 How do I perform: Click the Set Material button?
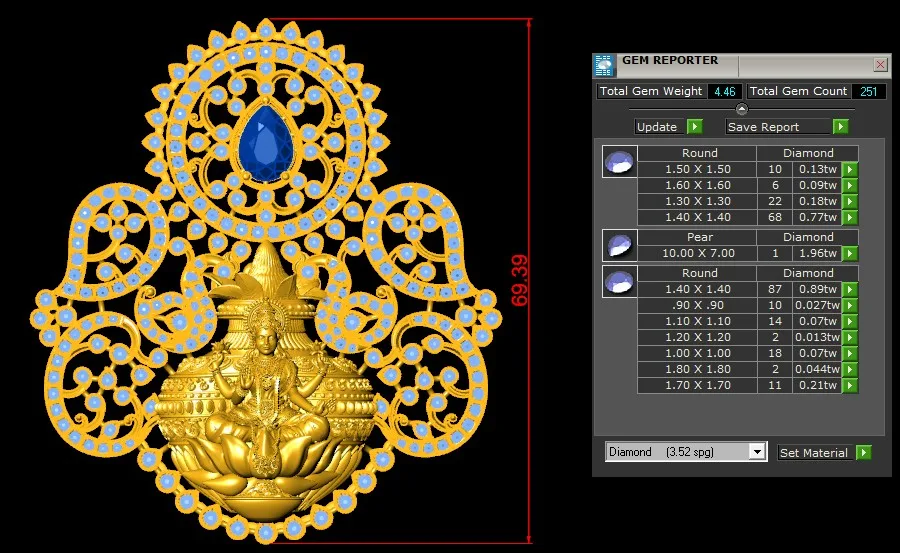pos(814,453)
